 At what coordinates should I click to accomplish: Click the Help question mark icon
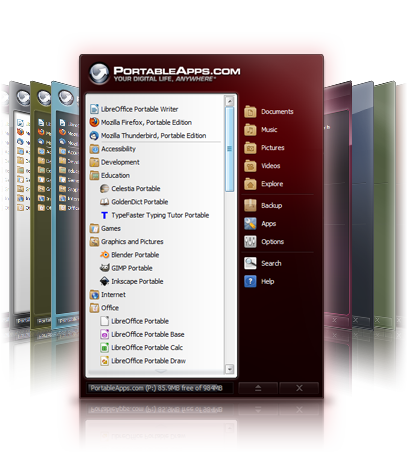pos(250,281)
